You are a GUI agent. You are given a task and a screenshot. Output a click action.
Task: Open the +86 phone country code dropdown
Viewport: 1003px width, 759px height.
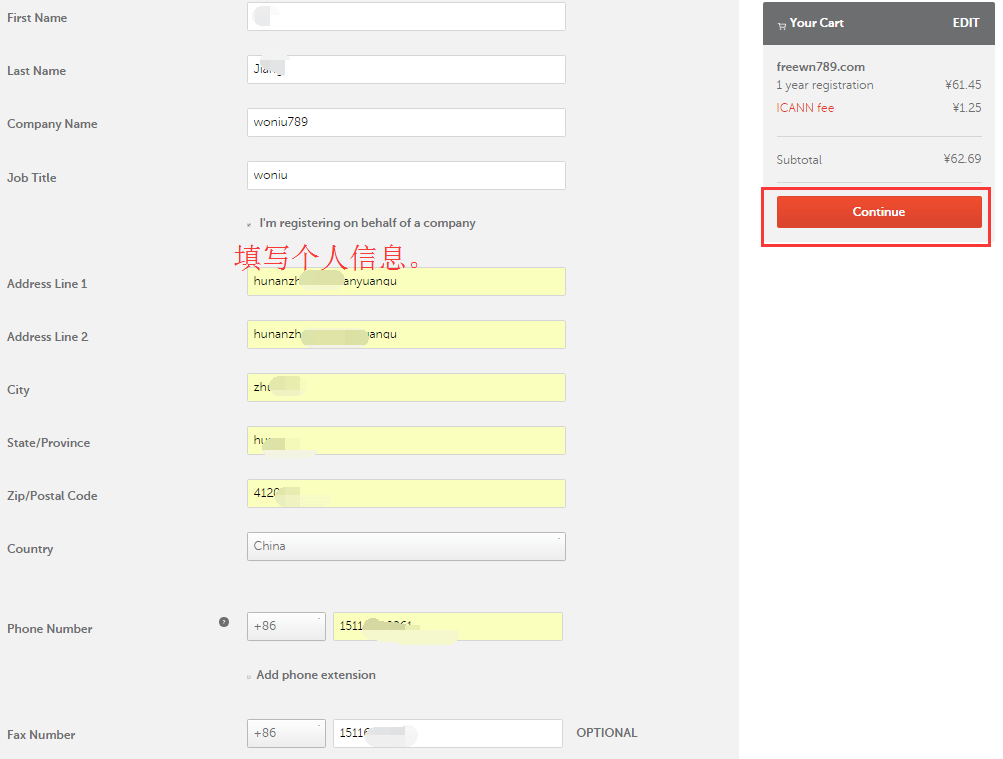click(x=286, y=626)
